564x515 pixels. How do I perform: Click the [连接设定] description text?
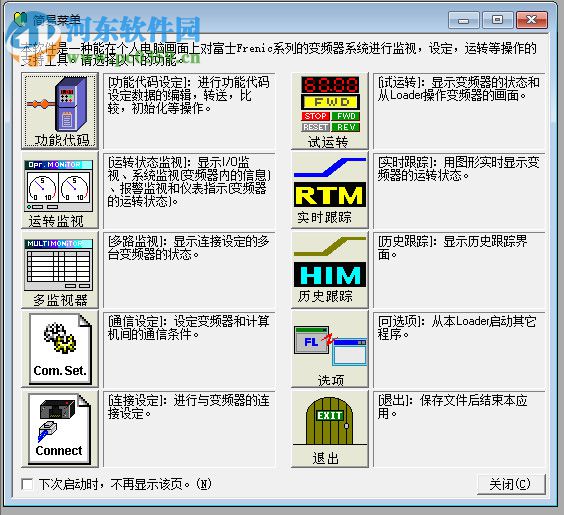click(x=188, y=407)
